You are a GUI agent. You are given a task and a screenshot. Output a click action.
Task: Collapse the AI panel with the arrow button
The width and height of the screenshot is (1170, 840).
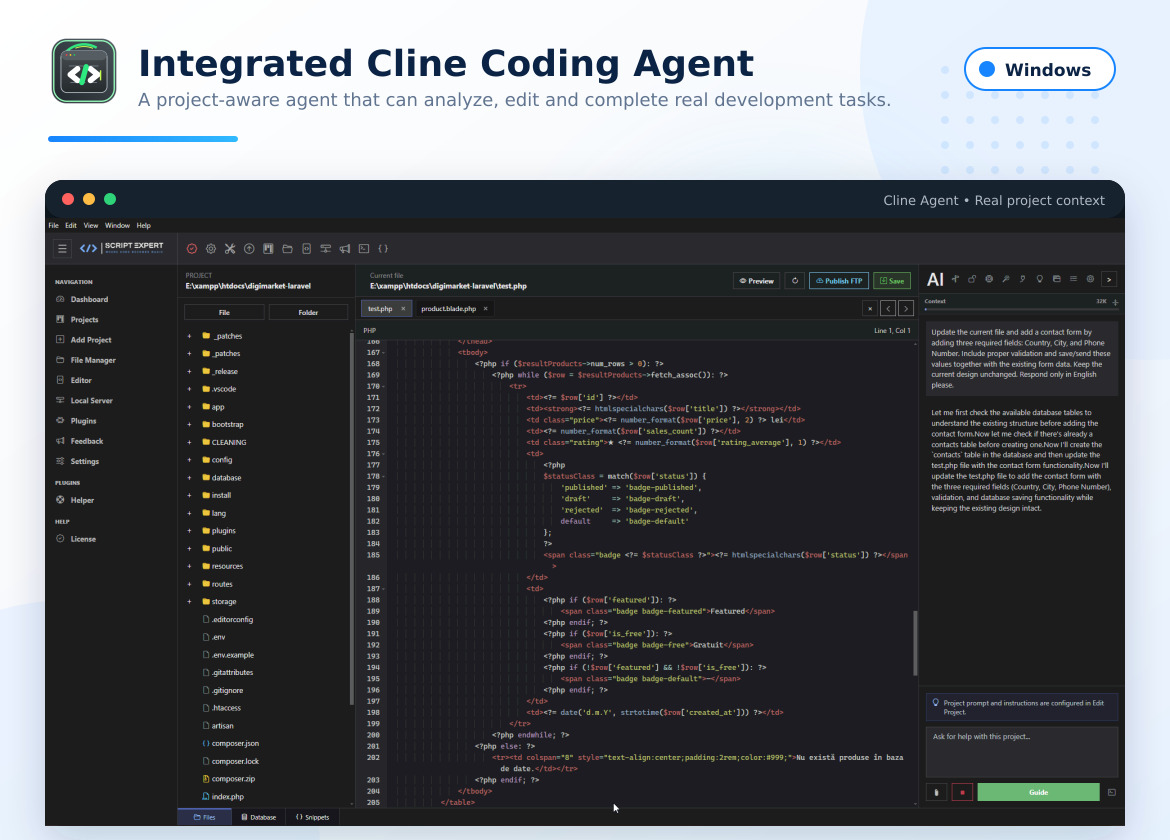(1109, 280)
